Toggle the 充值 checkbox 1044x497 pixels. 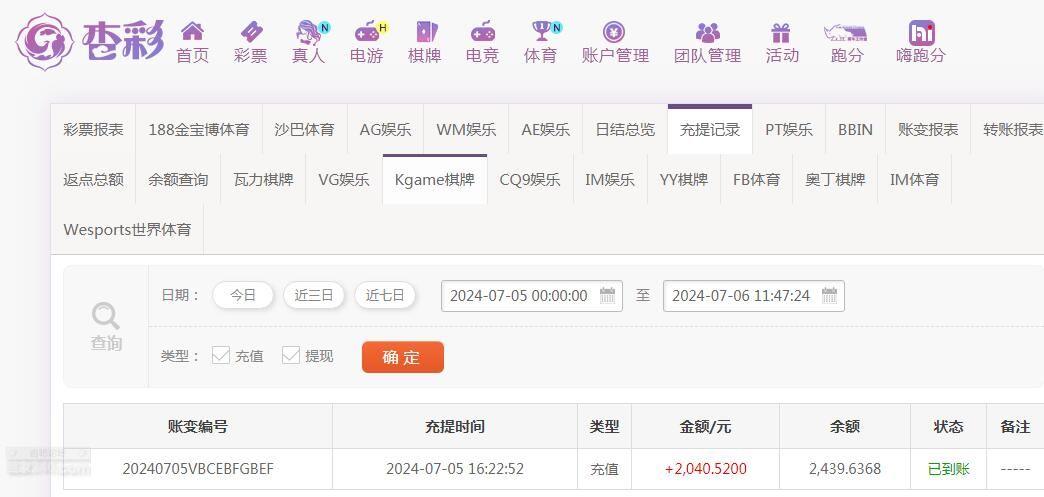point(220,355)
